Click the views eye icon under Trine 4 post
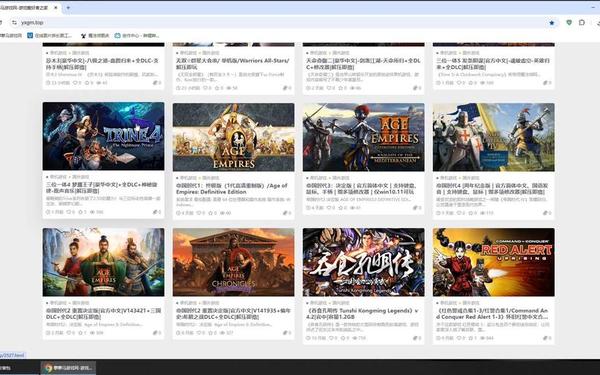The width and height of the screenshot is (600, 375). tap(92, 212)
